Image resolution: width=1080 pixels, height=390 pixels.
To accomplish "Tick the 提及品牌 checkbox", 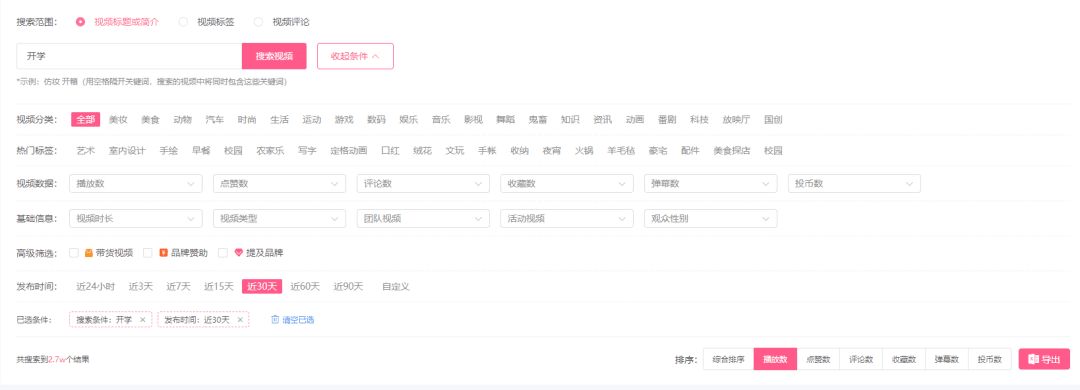I will point(222,253).
